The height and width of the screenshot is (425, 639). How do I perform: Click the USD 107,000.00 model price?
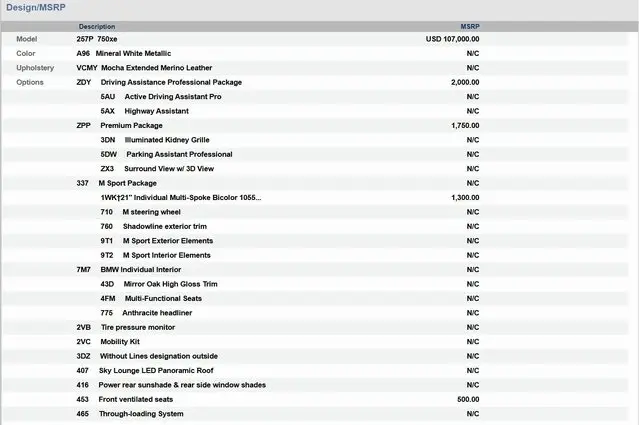click(452, 39)
